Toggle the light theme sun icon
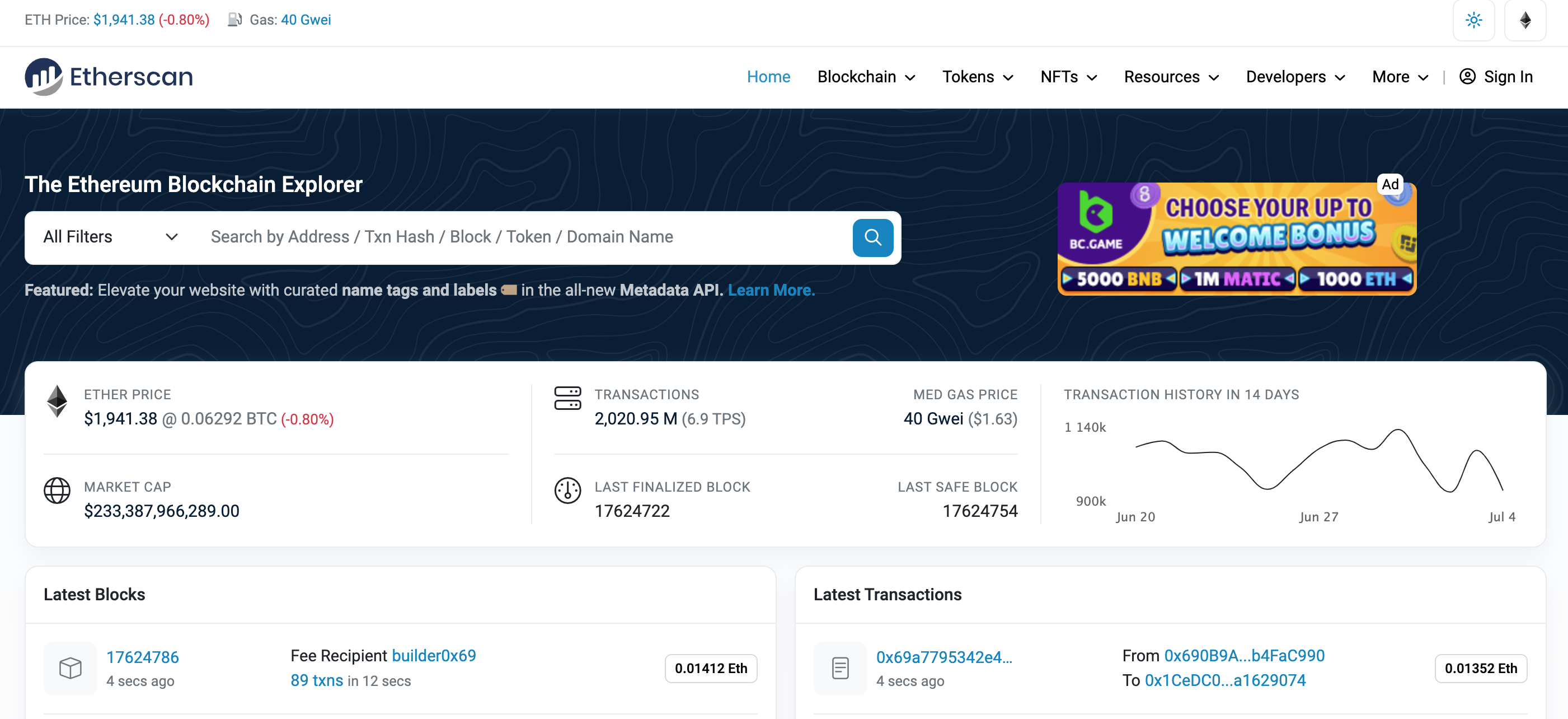This screenshot has height=719, width=1568. pos(1473,20)
